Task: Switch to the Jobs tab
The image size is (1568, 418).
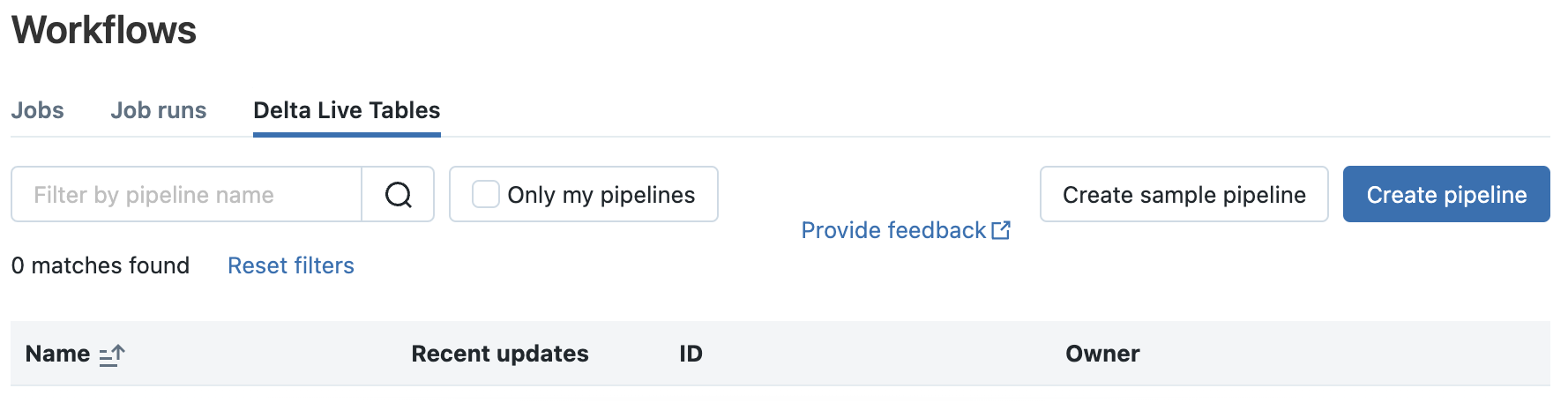Action: [38, 110]
